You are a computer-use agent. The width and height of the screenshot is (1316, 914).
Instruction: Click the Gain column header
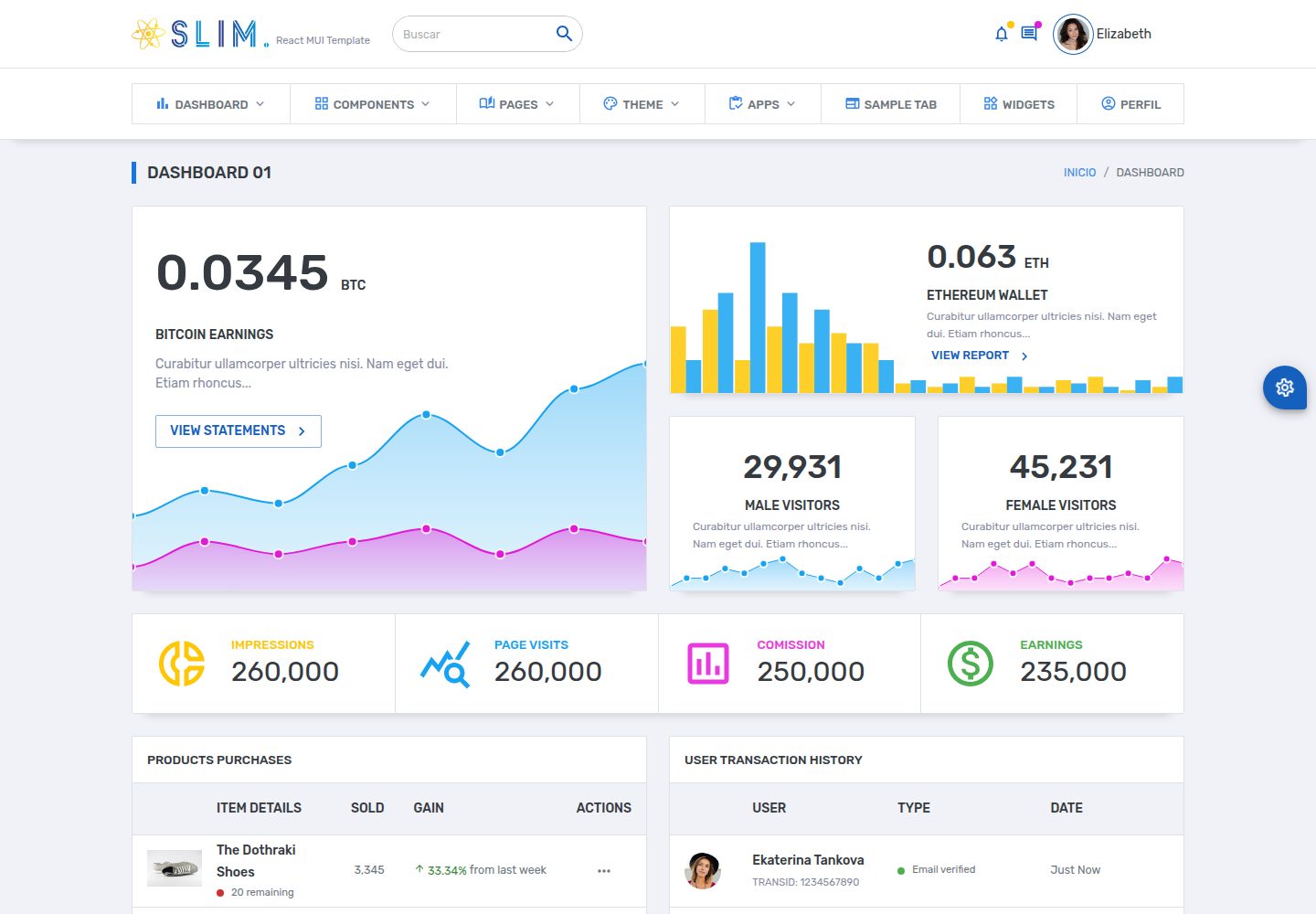pyautogui.click(x=429, y=808)
